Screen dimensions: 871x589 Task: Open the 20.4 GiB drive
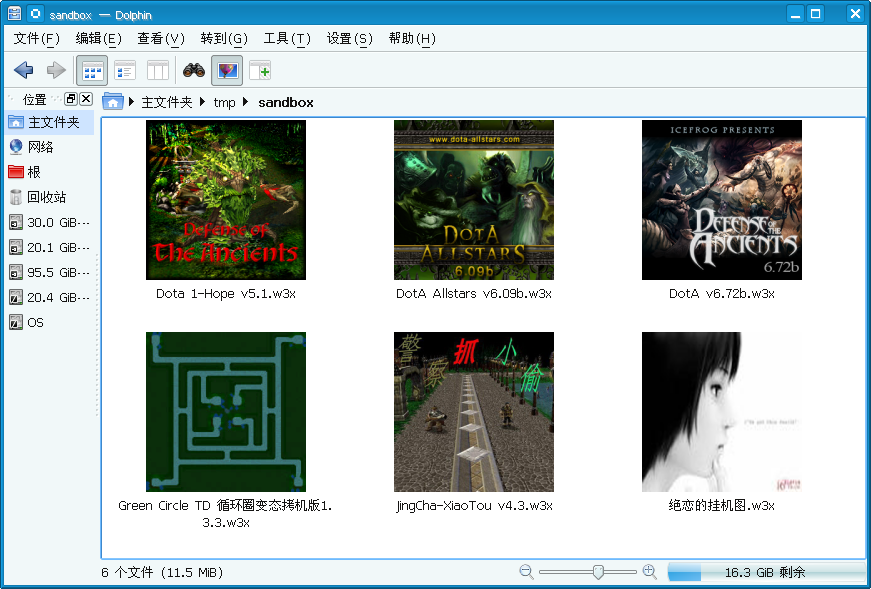coord(49,297)
